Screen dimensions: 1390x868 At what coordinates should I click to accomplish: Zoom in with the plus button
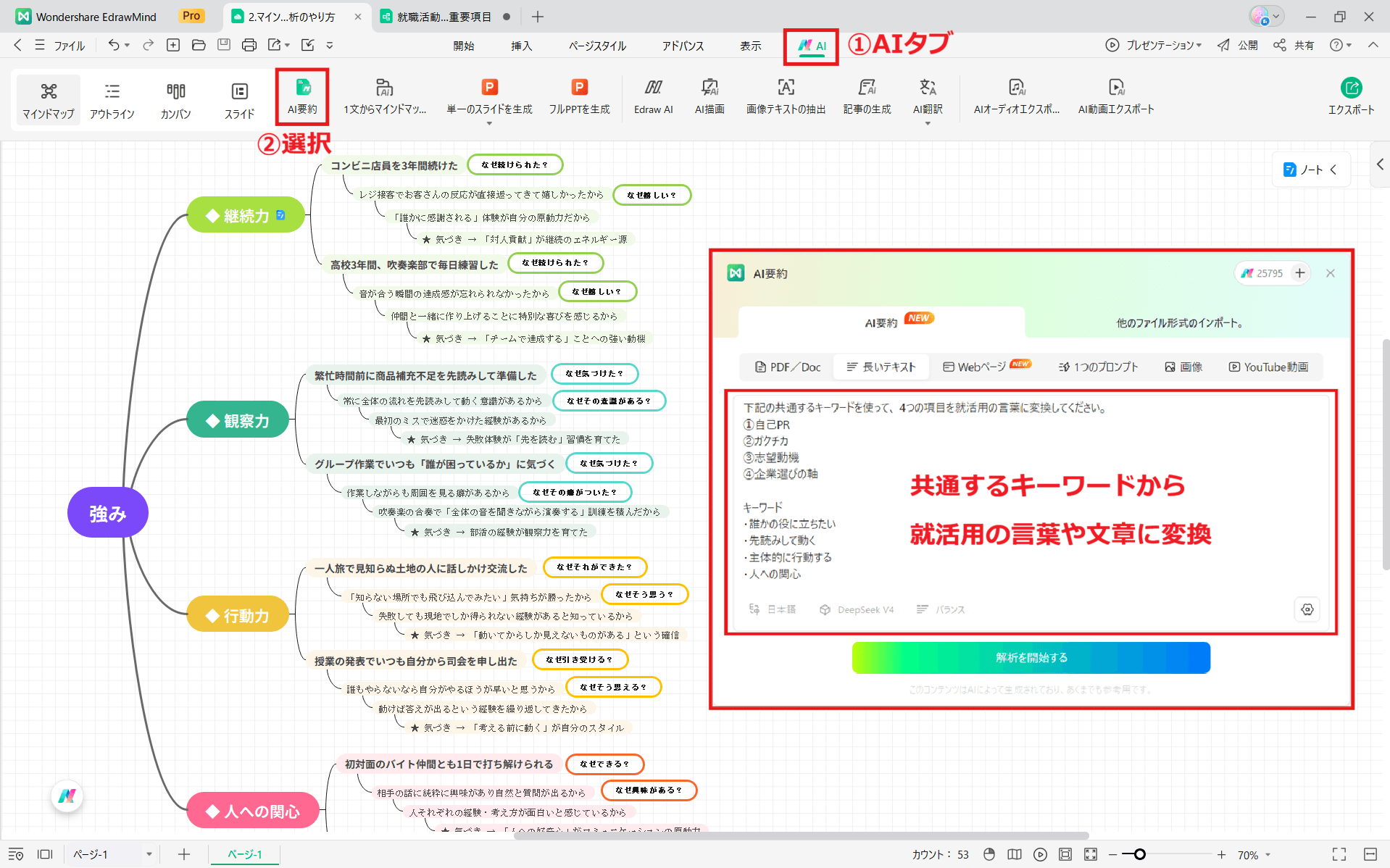pos(1221,854)
